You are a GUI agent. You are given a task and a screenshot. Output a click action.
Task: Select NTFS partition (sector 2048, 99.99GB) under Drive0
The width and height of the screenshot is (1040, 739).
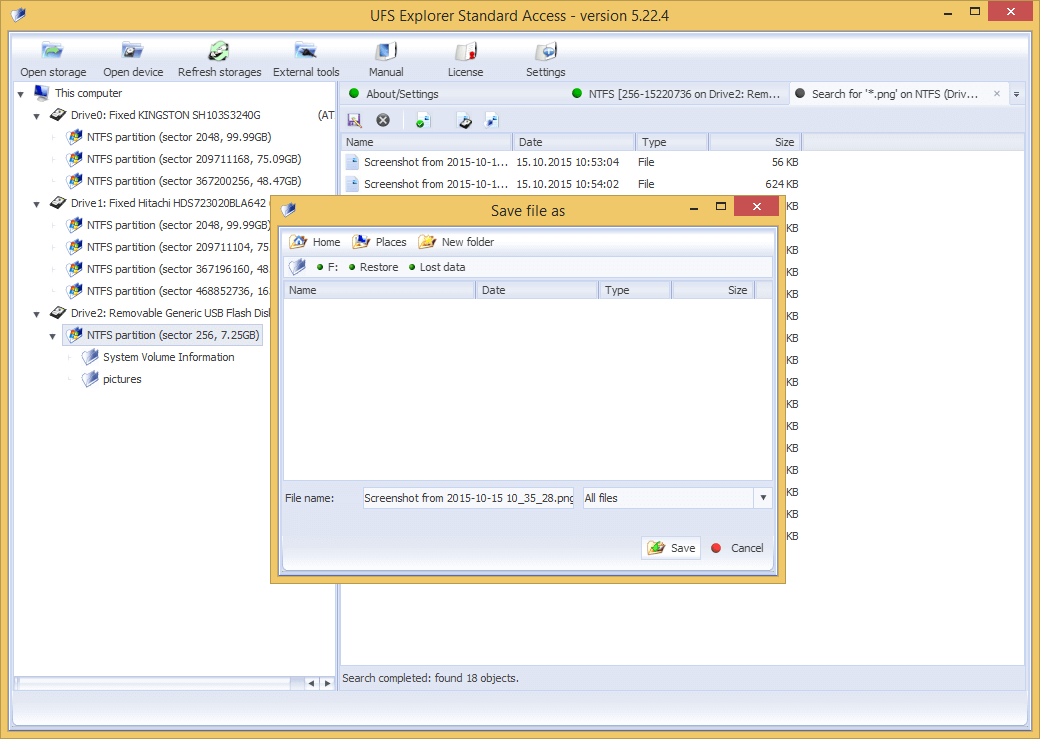(179, 137)
